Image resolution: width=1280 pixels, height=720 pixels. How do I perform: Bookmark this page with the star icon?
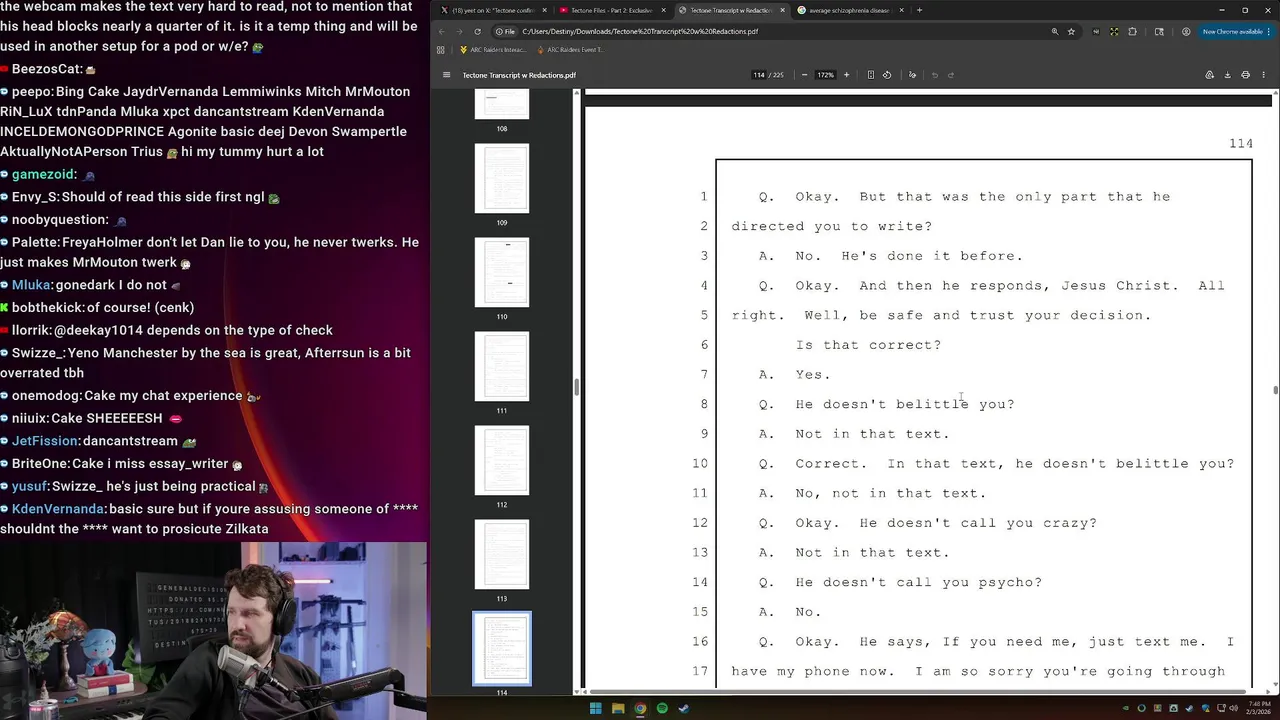[1071, 31]
